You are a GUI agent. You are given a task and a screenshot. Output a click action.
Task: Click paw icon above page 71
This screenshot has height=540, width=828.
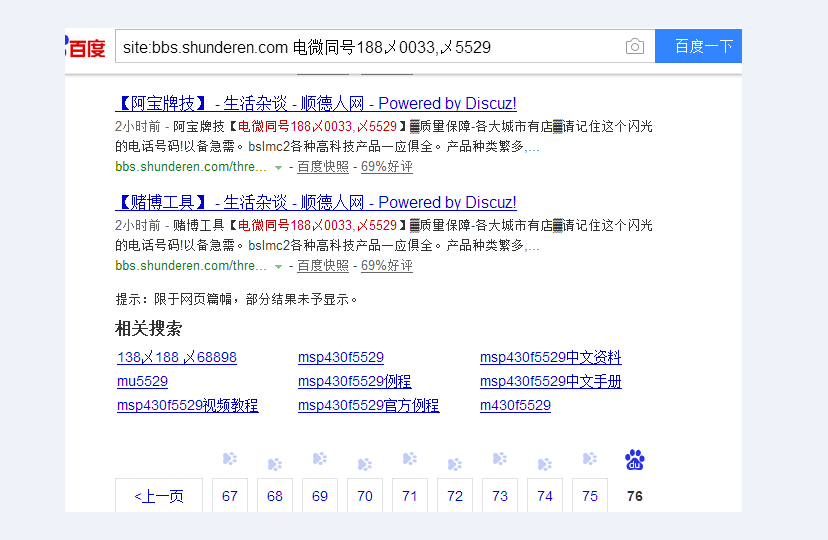tap(410, 459)
